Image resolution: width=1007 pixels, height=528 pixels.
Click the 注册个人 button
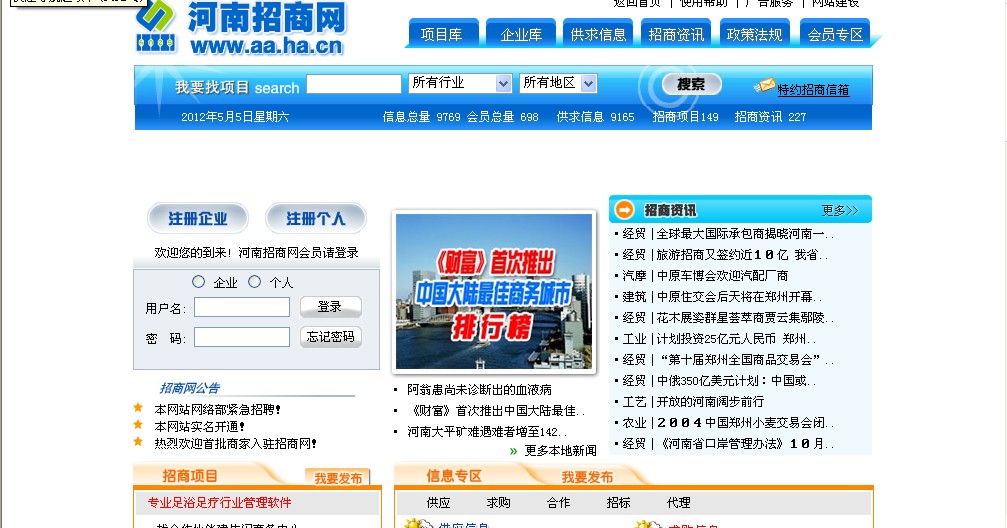pyautogui.click(x=316, y=218)
